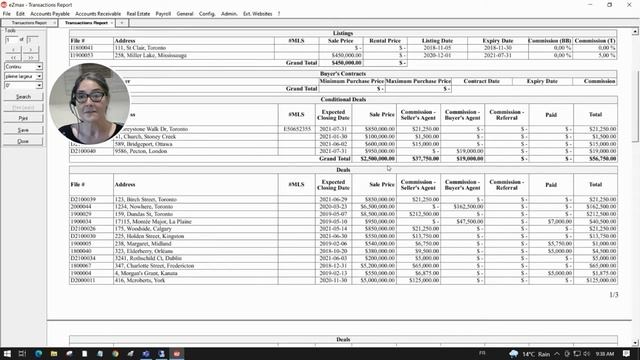Viewport: 640px width, 360px height.
Task: Click the scroll up arrow of the report
Action: [635, 31]
